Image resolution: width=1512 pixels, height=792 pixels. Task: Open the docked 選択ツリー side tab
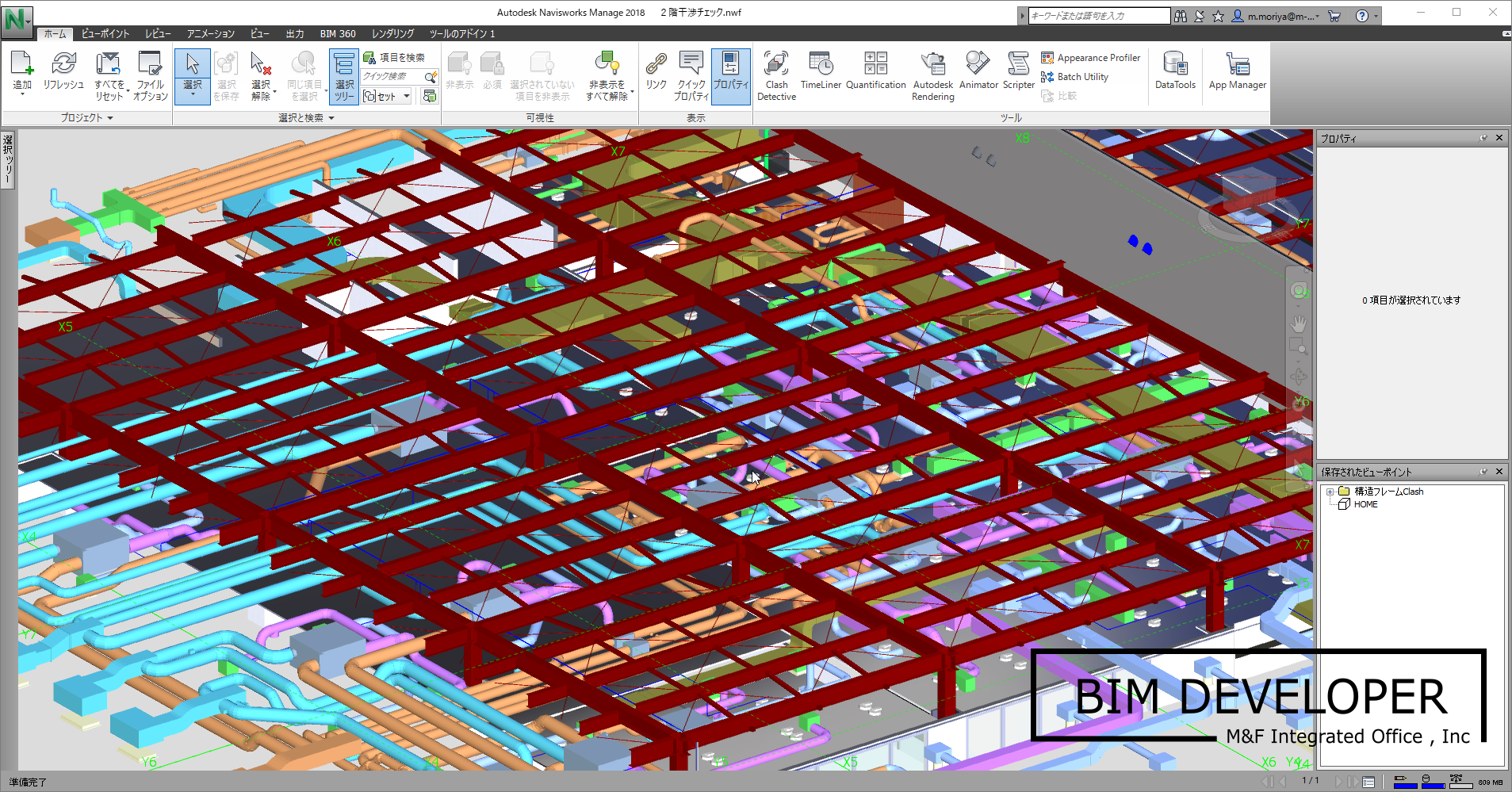(x=8, y=159)
